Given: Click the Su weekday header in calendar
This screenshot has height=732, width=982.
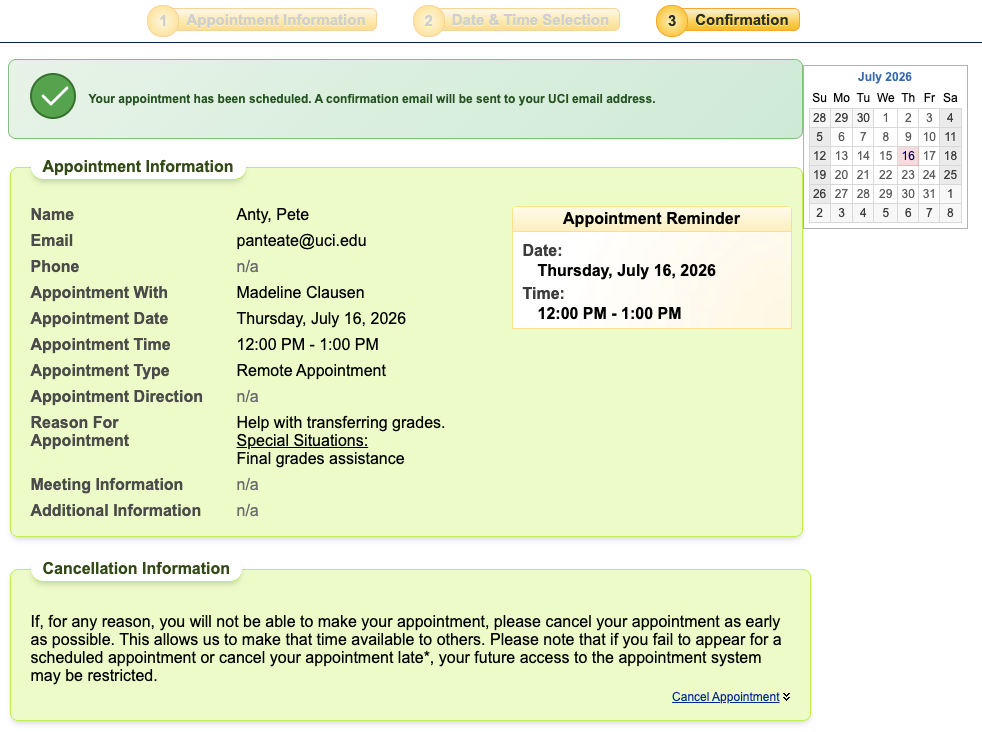Looking at the screenshot, I should [819, 98].
